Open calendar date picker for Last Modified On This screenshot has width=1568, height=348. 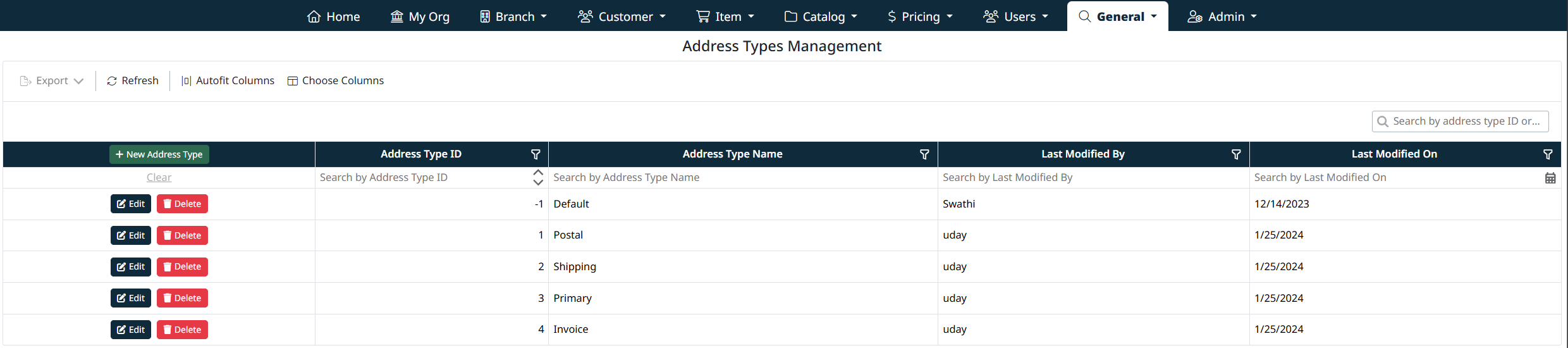1550,178
